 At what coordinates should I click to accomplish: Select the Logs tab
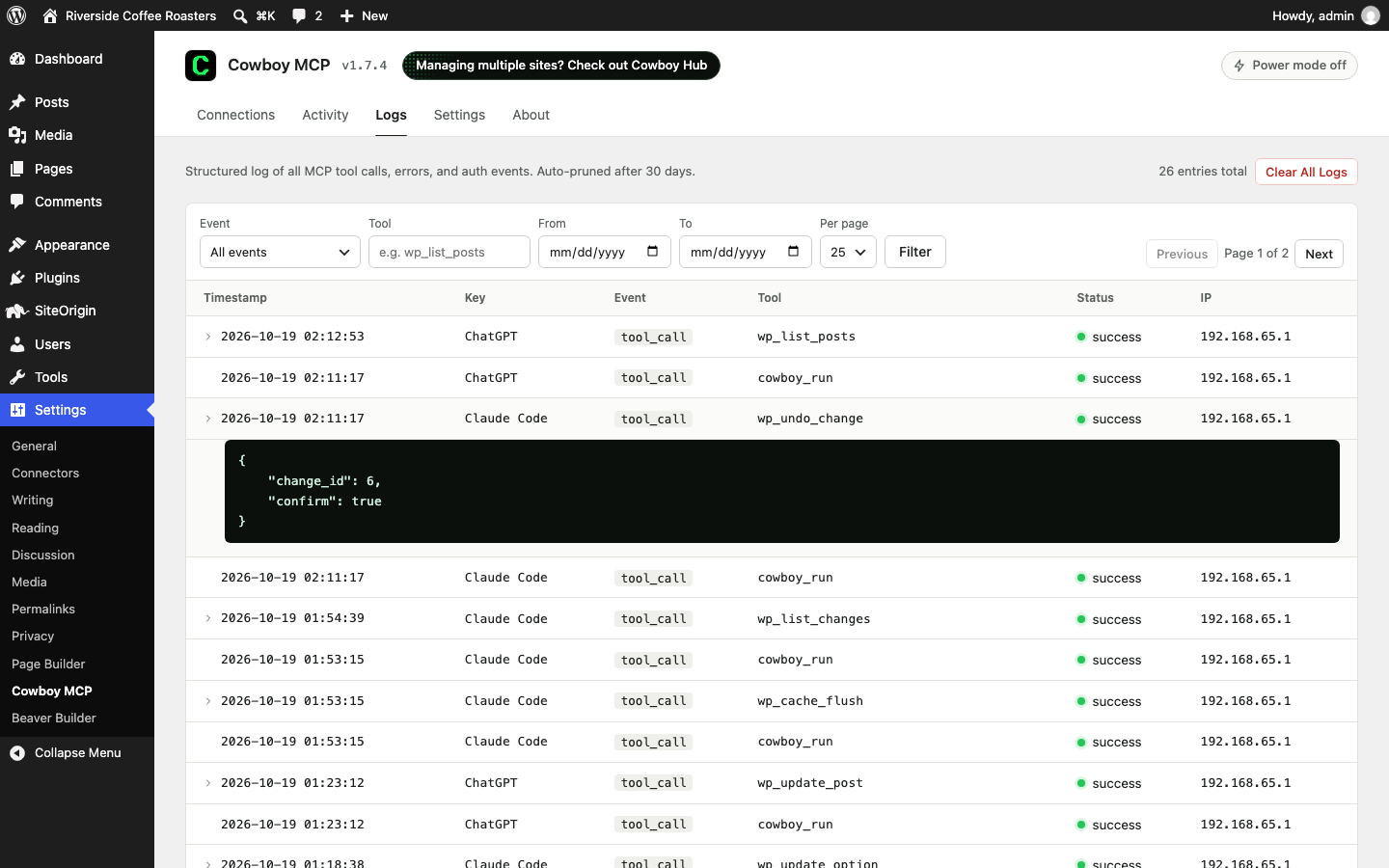391,115
